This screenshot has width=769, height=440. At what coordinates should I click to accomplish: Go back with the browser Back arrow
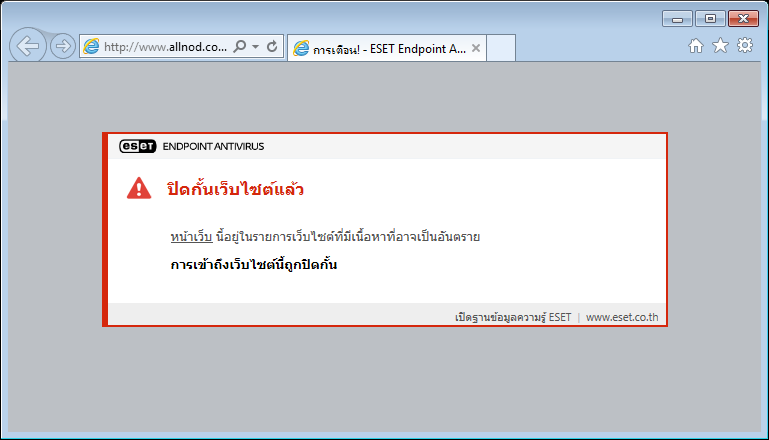(x=28, y=46)
